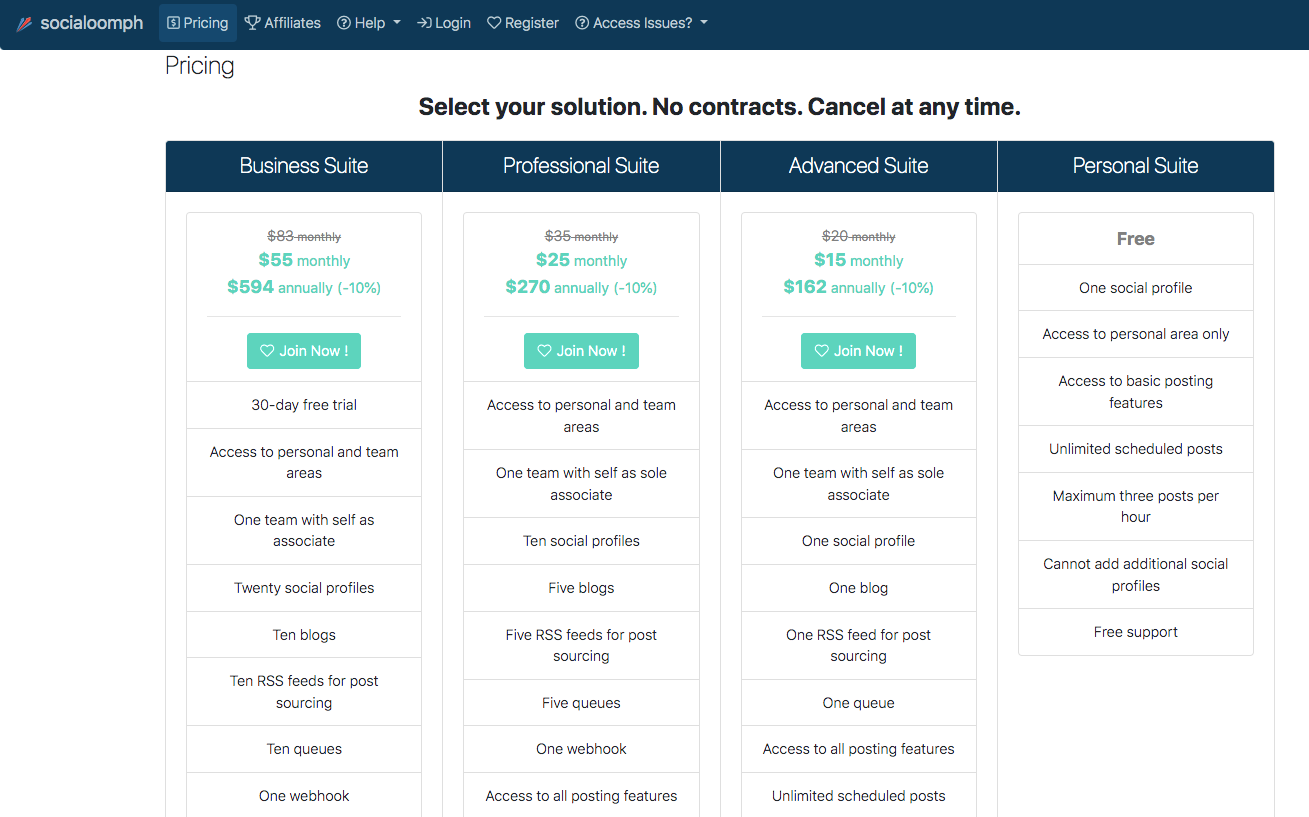
Task: Click heart icon in Professional Suite Join Now button
Action: coord(545,350)
